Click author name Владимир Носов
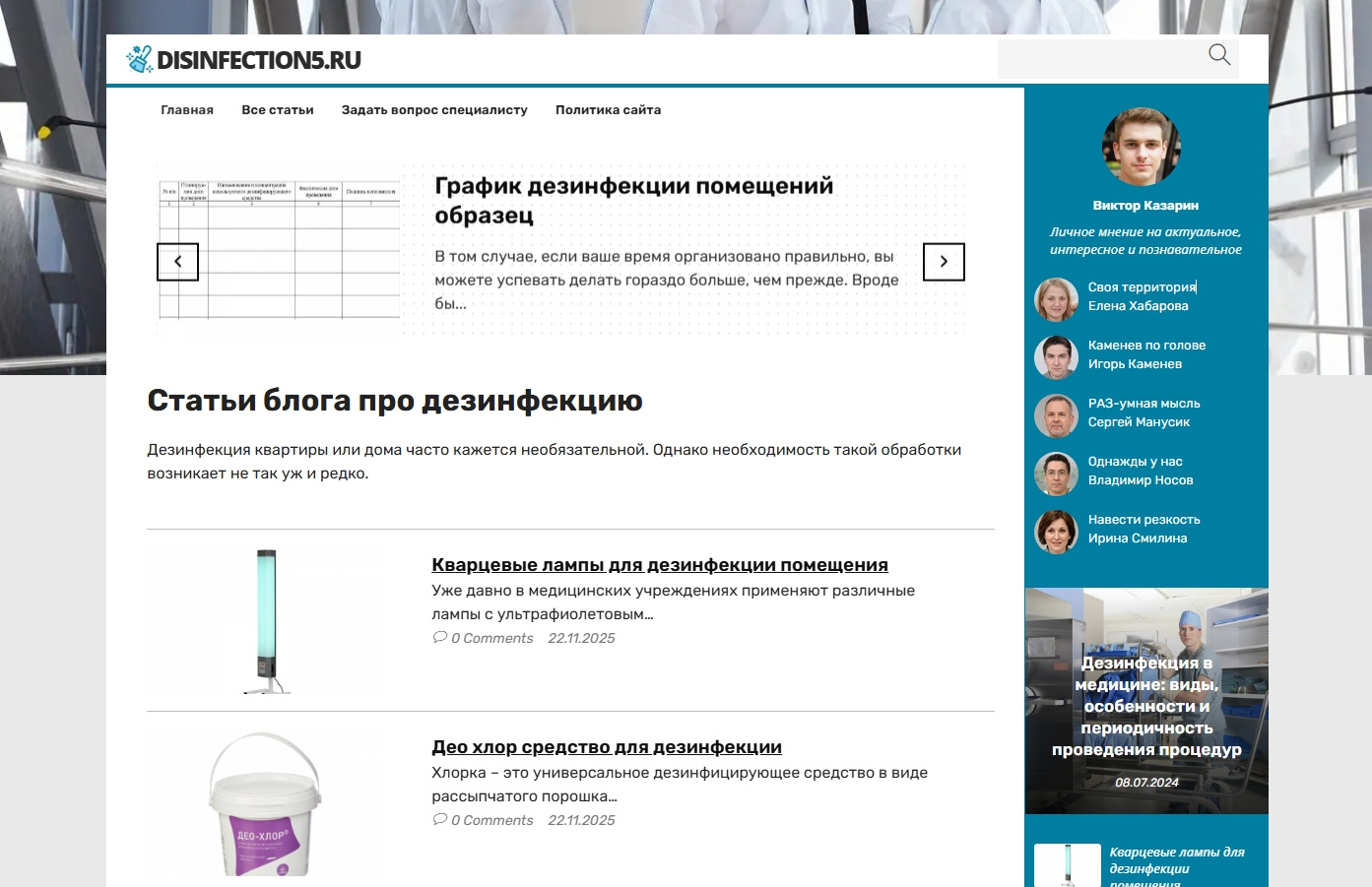The height and width of the screenshot is (887, 1372). (1141, 480)
